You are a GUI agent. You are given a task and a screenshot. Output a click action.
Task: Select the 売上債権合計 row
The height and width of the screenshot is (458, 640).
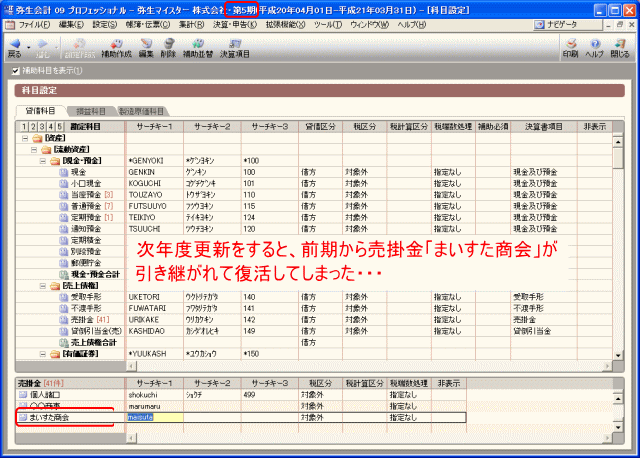click(x=314, y=342)
